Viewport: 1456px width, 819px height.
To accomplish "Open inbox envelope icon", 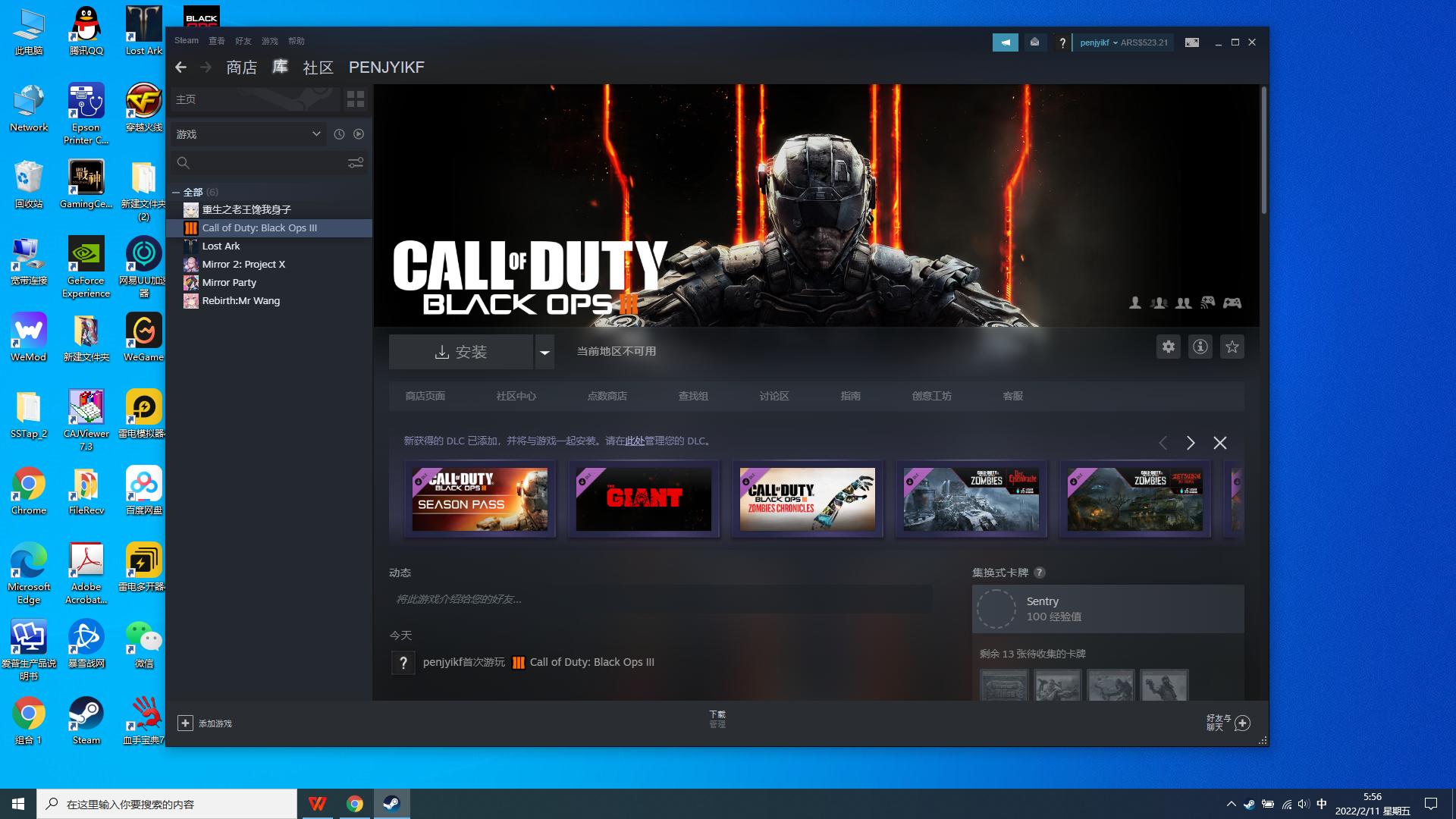I will tap(1034, 42).
